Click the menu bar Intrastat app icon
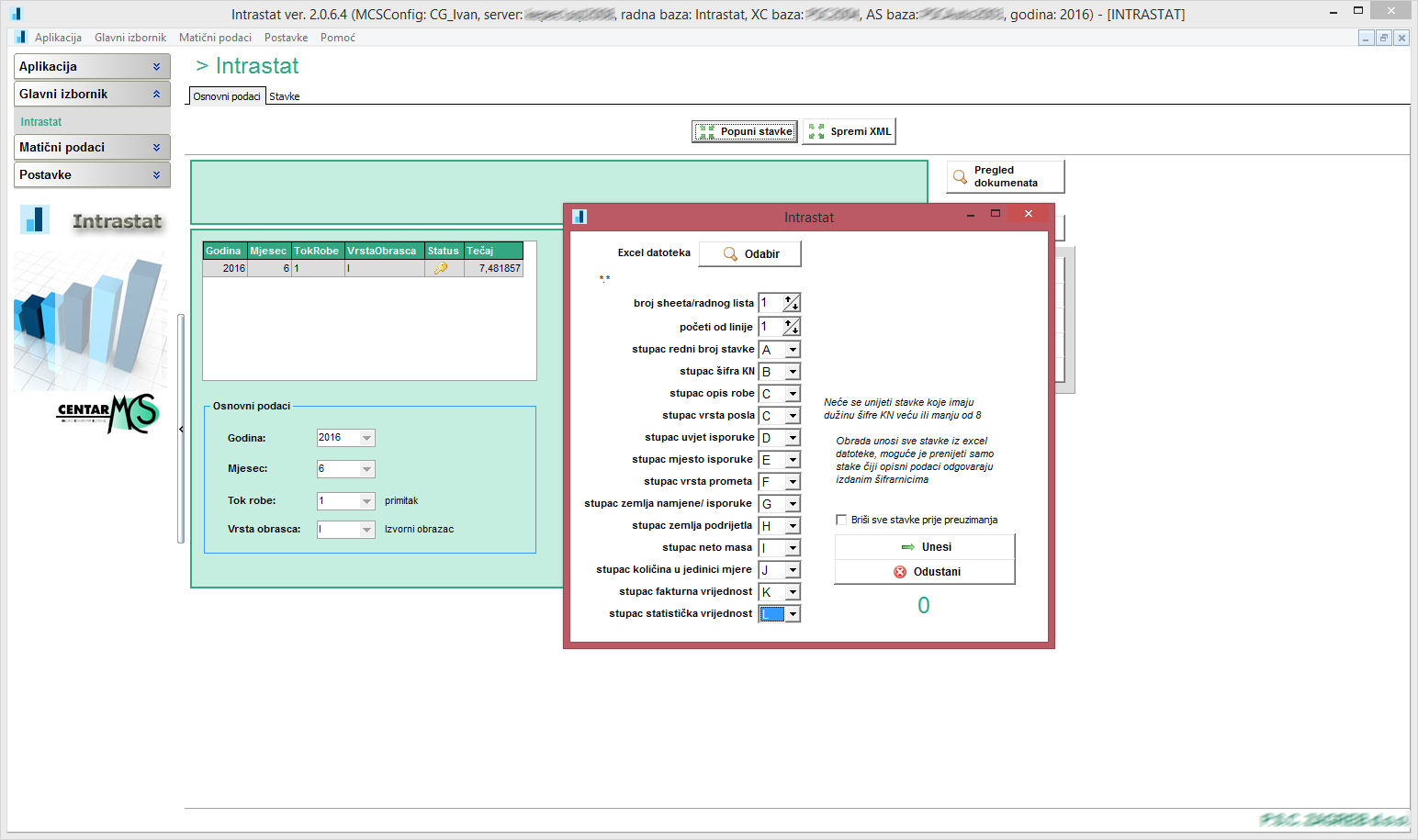1418x840 pixels. pos(21,38)
